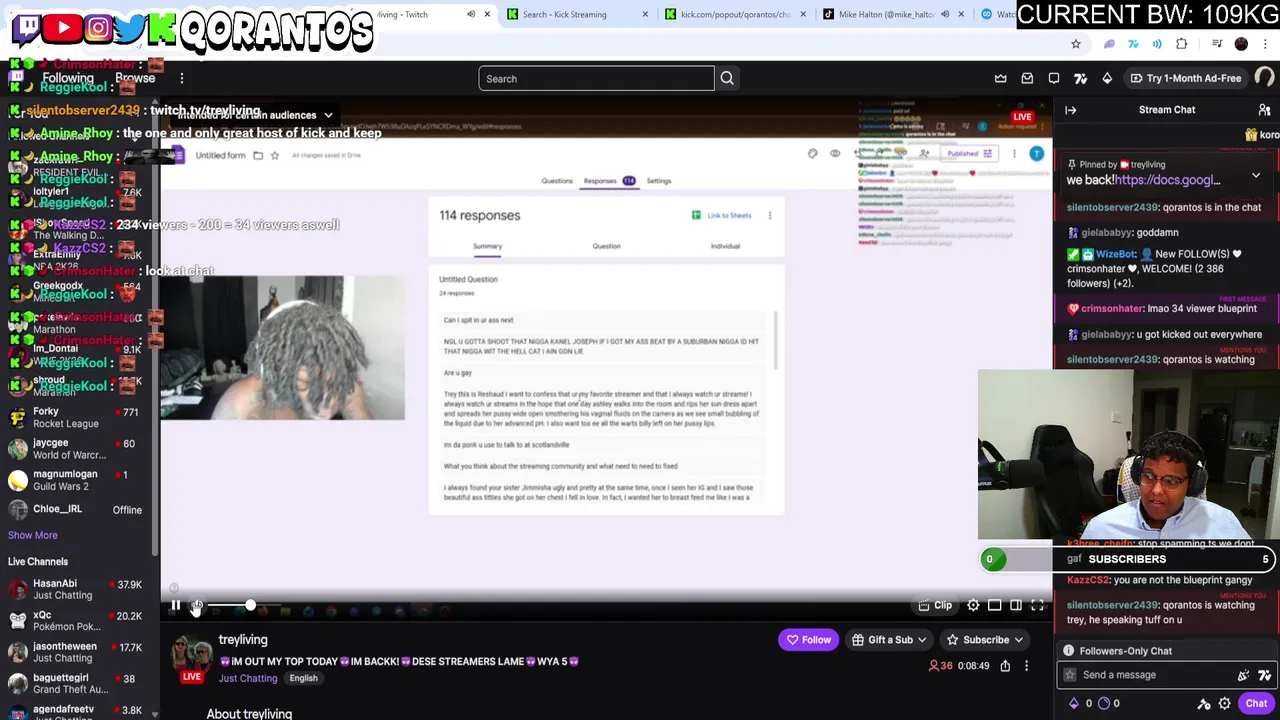1280x720 pixels.
Task: Click the Bits balance icon under chat
Action: [x=1074, y=704]
